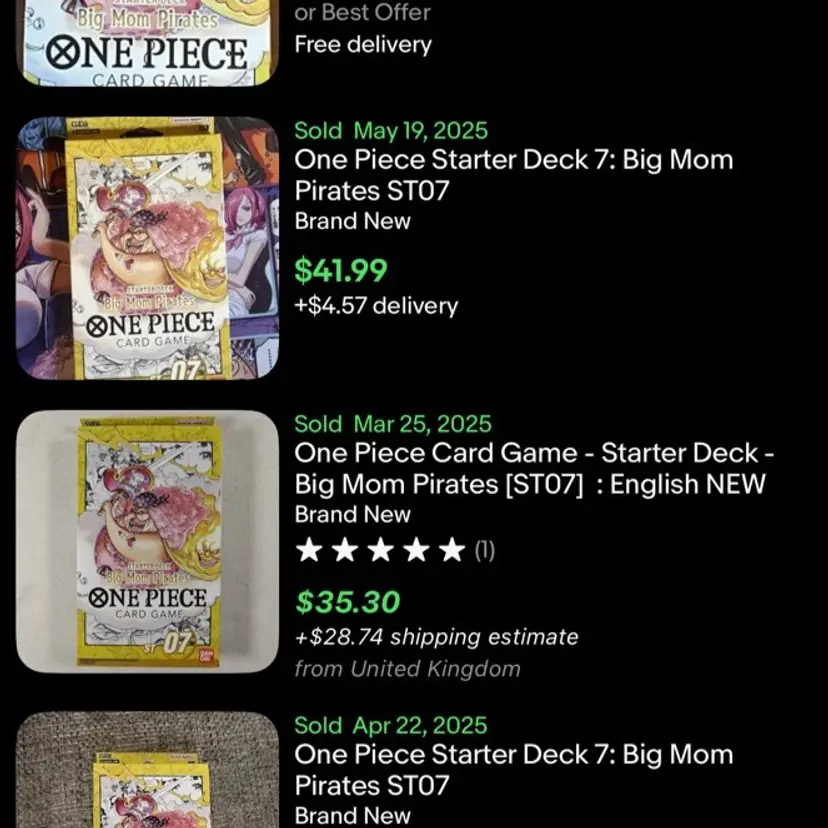
Task: Tap the "or Best Offer" text
Action: point(362,13)
